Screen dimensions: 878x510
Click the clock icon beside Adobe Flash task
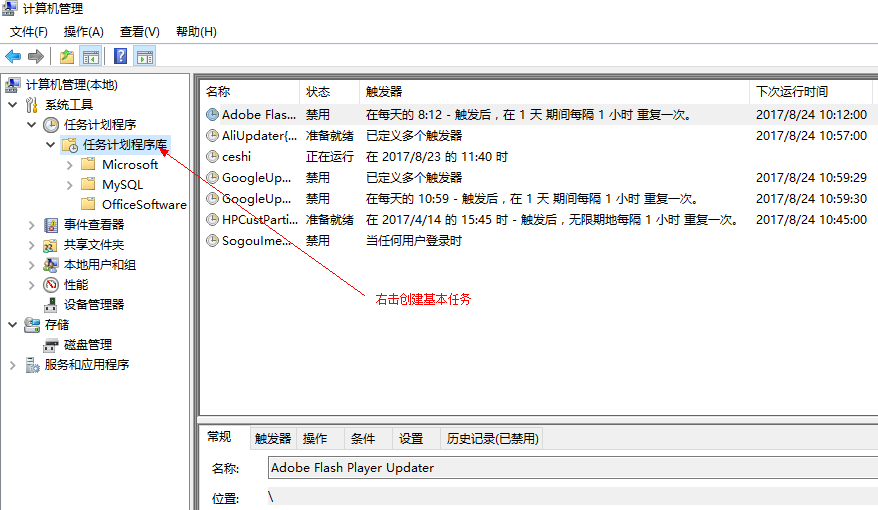pos(212,115)
